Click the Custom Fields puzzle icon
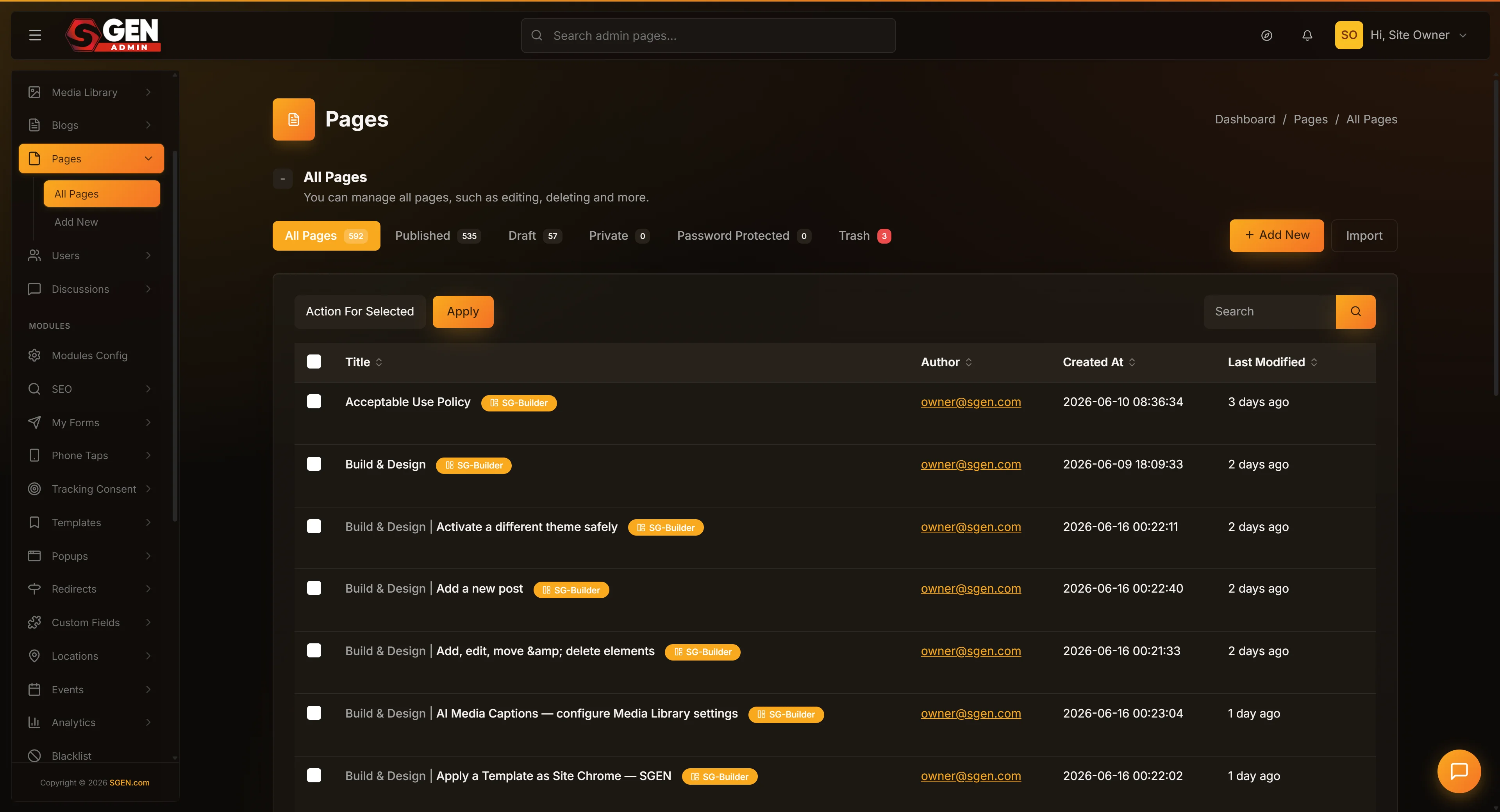Screen dimensions: 1500x812 pyautogui.click(x=34, y=622)
